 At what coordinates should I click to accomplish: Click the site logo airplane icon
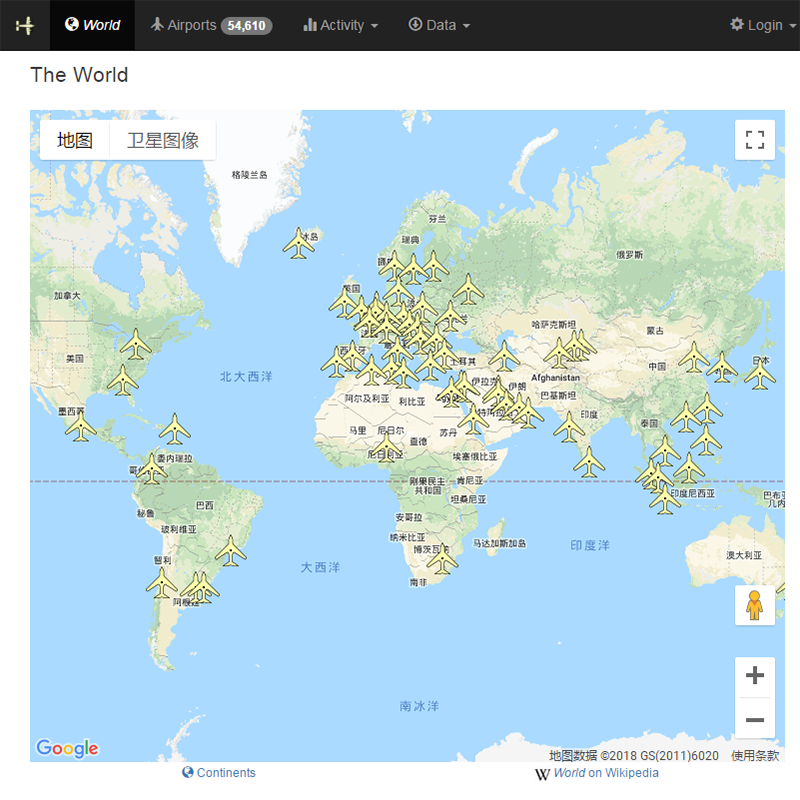pos(25,25)
